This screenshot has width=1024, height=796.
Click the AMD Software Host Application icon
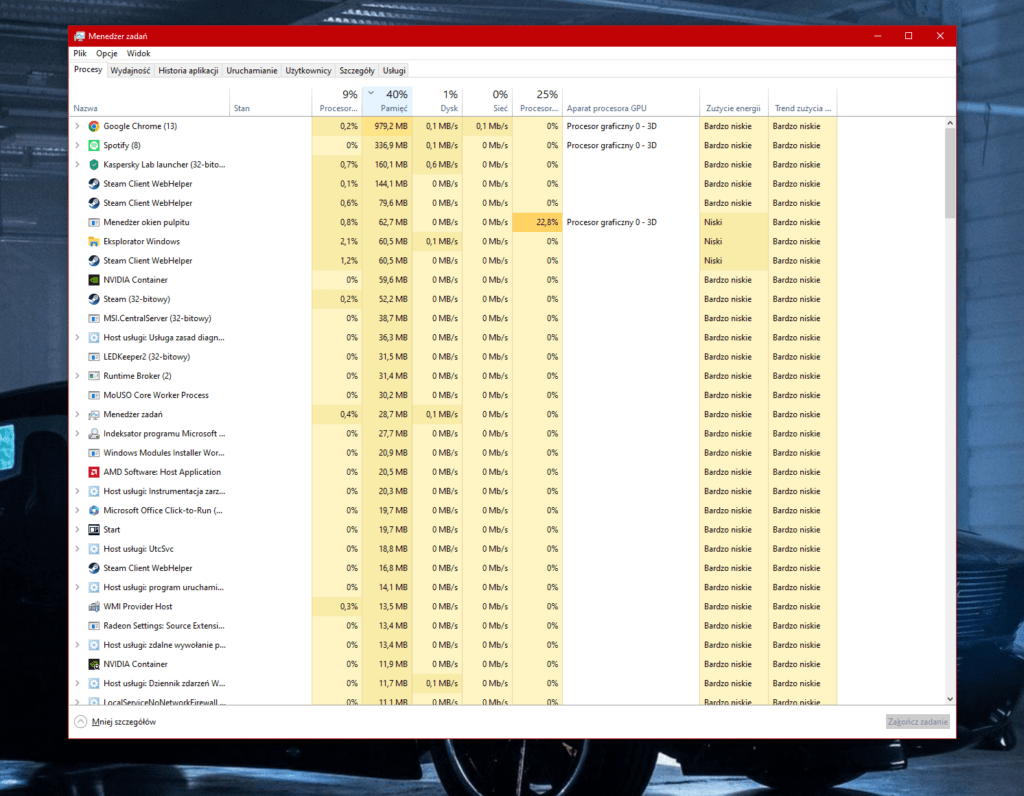point(94,472)
